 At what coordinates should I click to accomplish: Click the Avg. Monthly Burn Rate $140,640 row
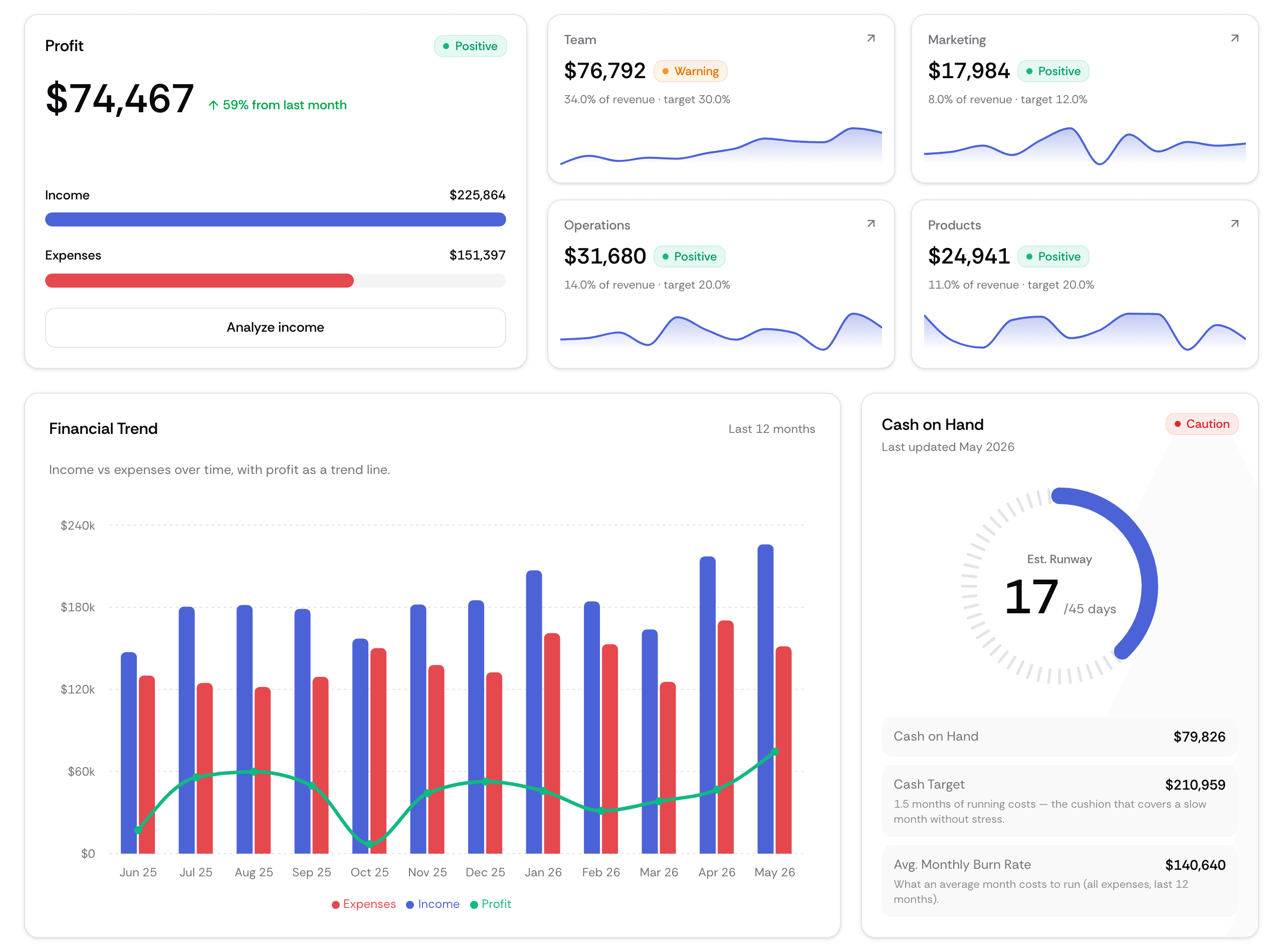[x=1059, y=881]
